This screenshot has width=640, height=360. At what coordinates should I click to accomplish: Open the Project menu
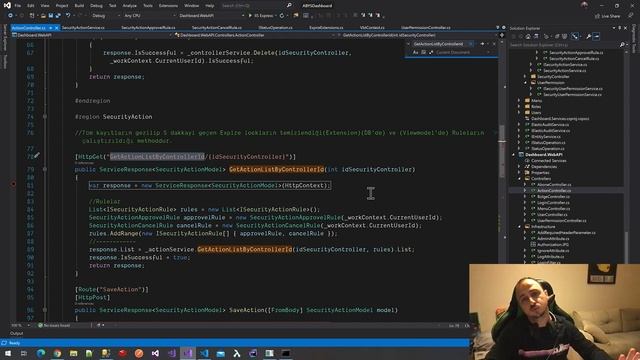[62, 6]
